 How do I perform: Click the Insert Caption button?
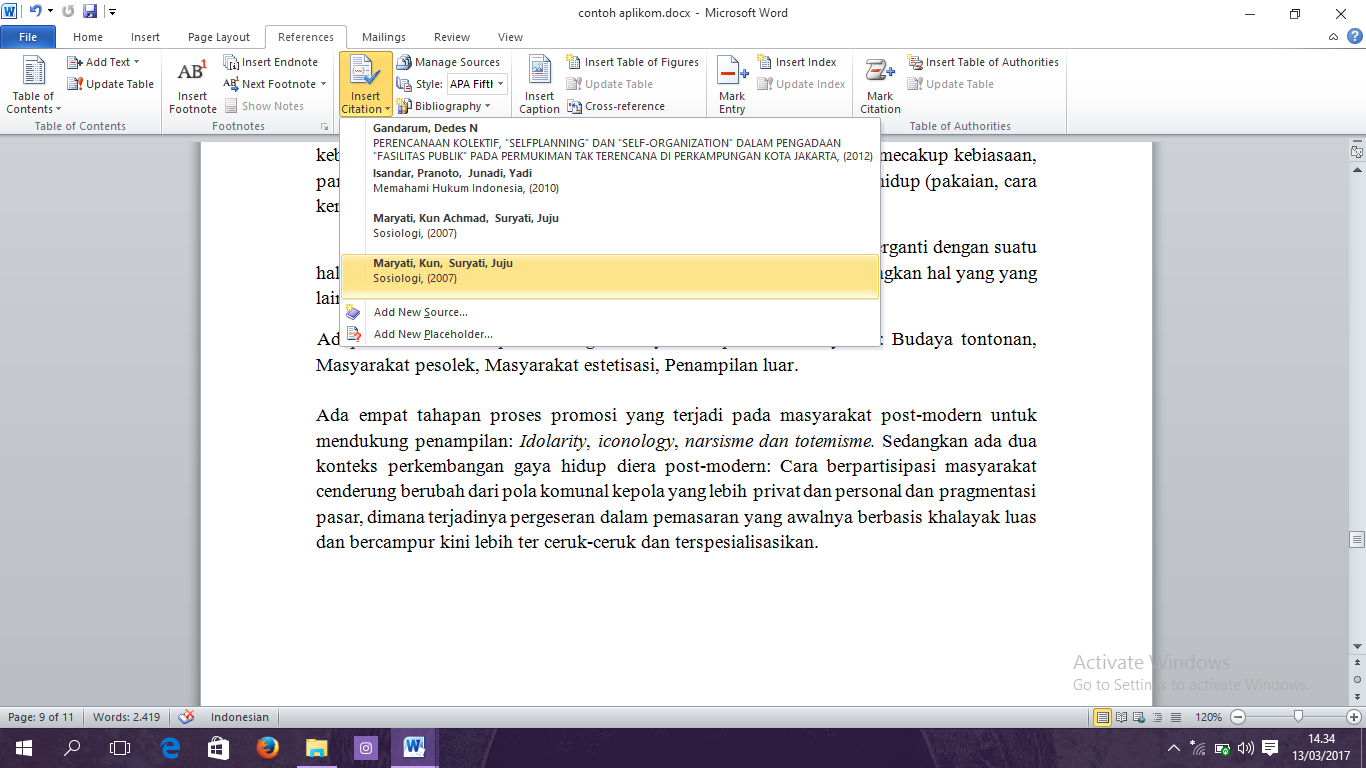(x=539, y=85)
